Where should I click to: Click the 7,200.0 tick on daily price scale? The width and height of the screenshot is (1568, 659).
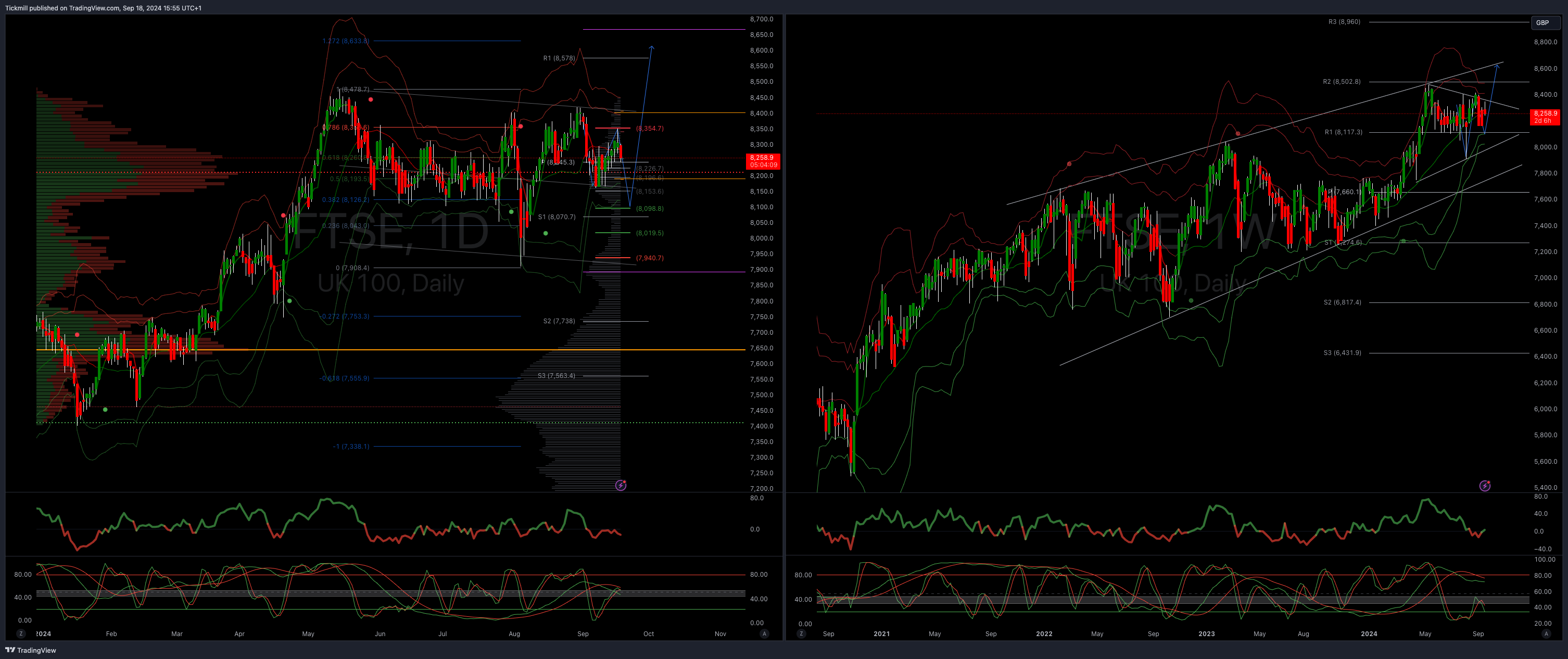762,488
